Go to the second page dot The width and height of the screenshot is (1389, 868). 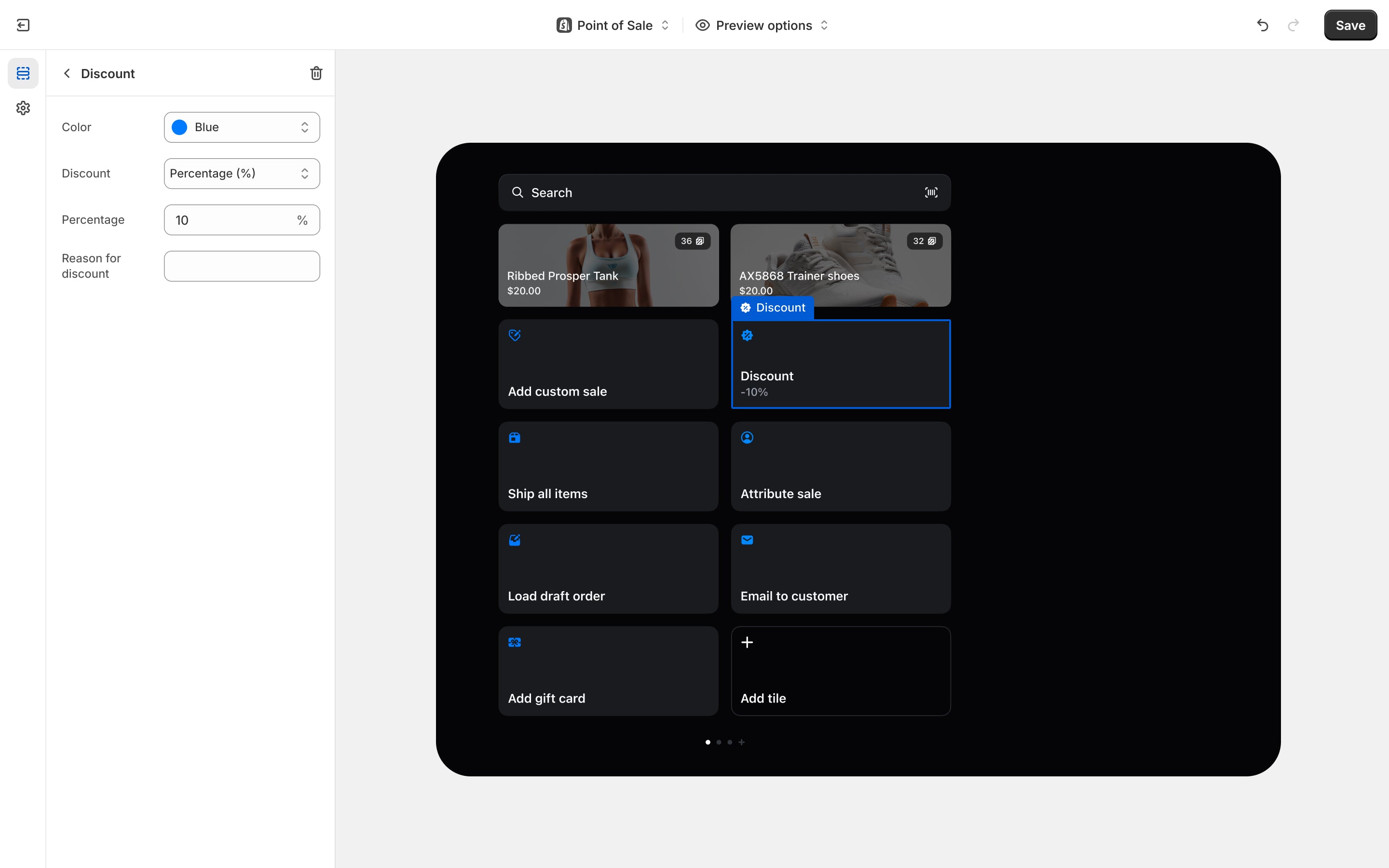point(719,742)
